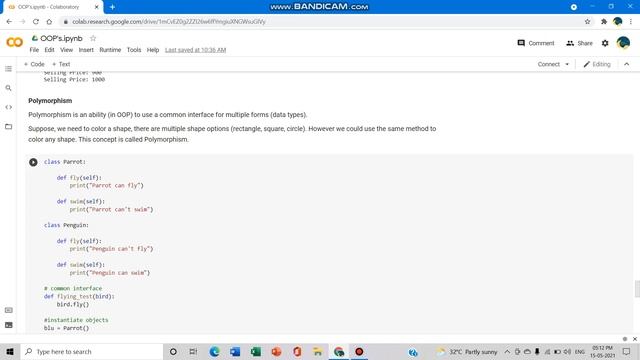The height and width of the screenshot is (360, 640).
Task: Open a new browser tab
Action: coord(112,7)
